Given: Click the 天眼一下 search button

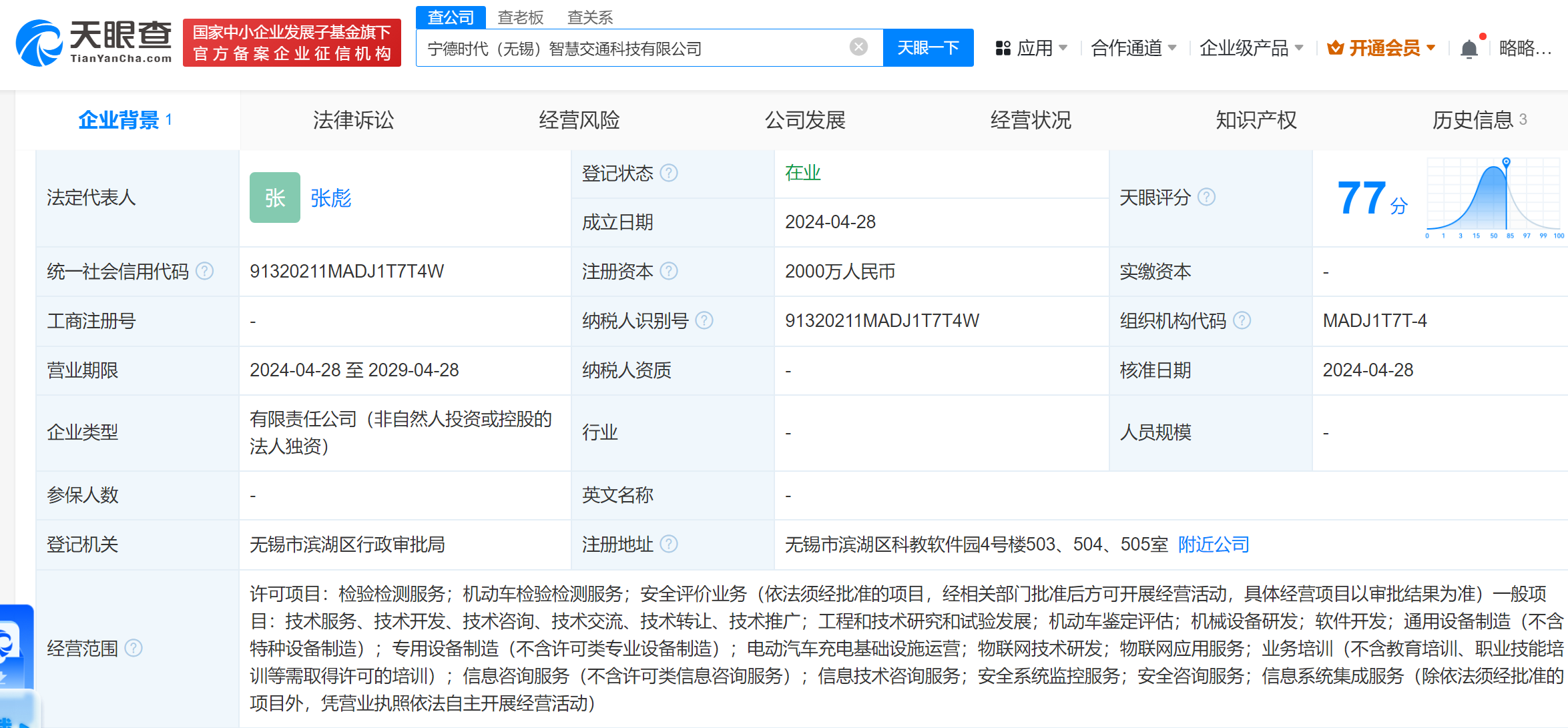Looking at the screenshot, I should pyautogui.click(x=929, y=47).
